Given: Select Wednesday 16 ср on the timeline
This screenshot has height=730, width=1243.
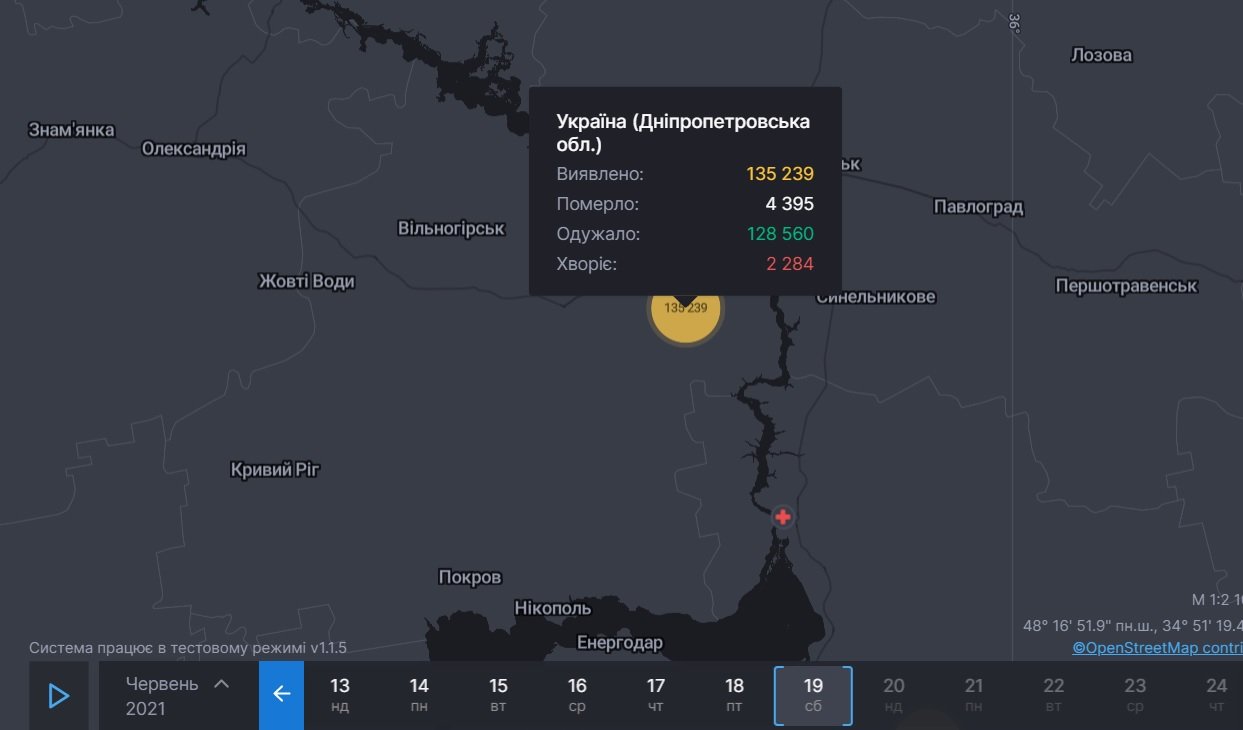Looking at the screenshot, I should coord(577,694).
